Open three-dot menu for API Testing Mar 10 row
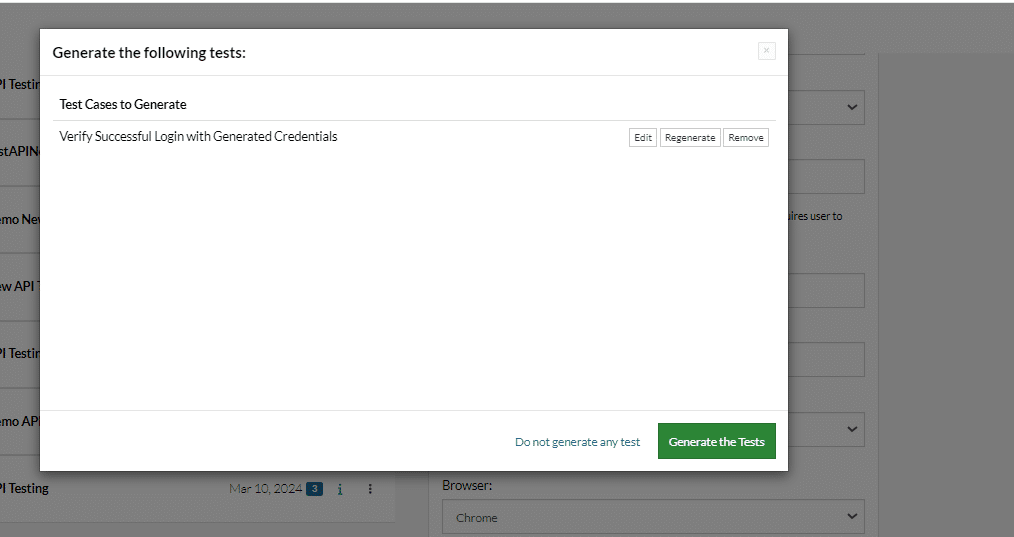This screenshot has width=1014, height=537. (370, 489)
